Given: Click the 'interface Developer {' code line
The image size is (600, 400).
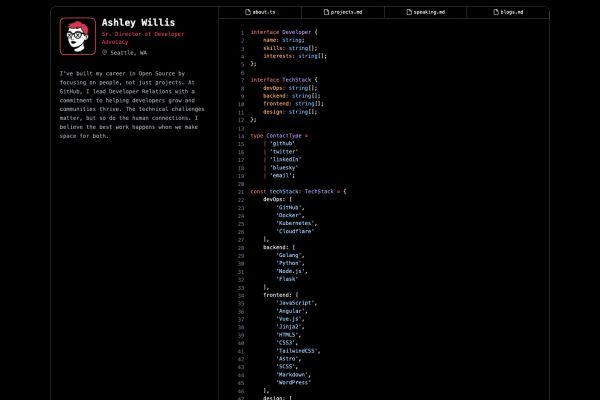Looking at the screenshot, I should point(284,32).
